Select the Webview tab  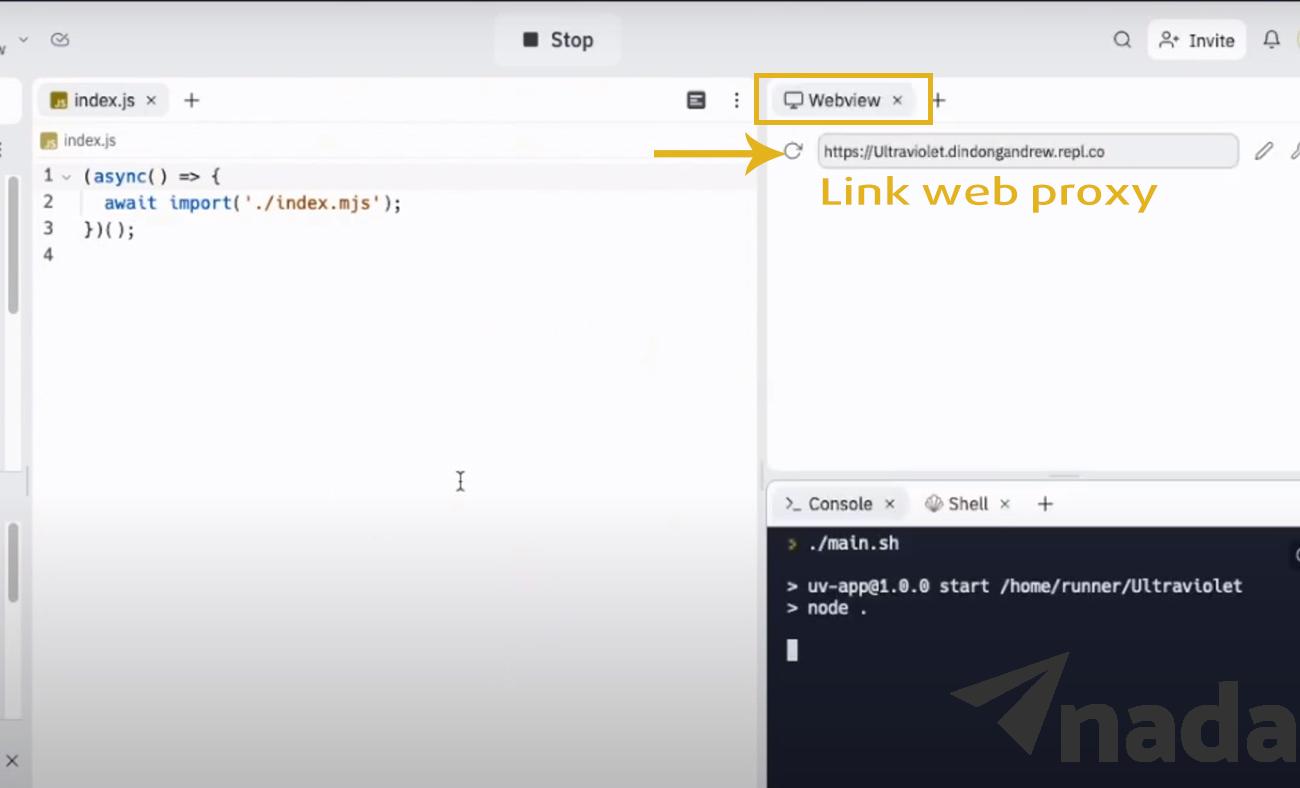[843, 100]
